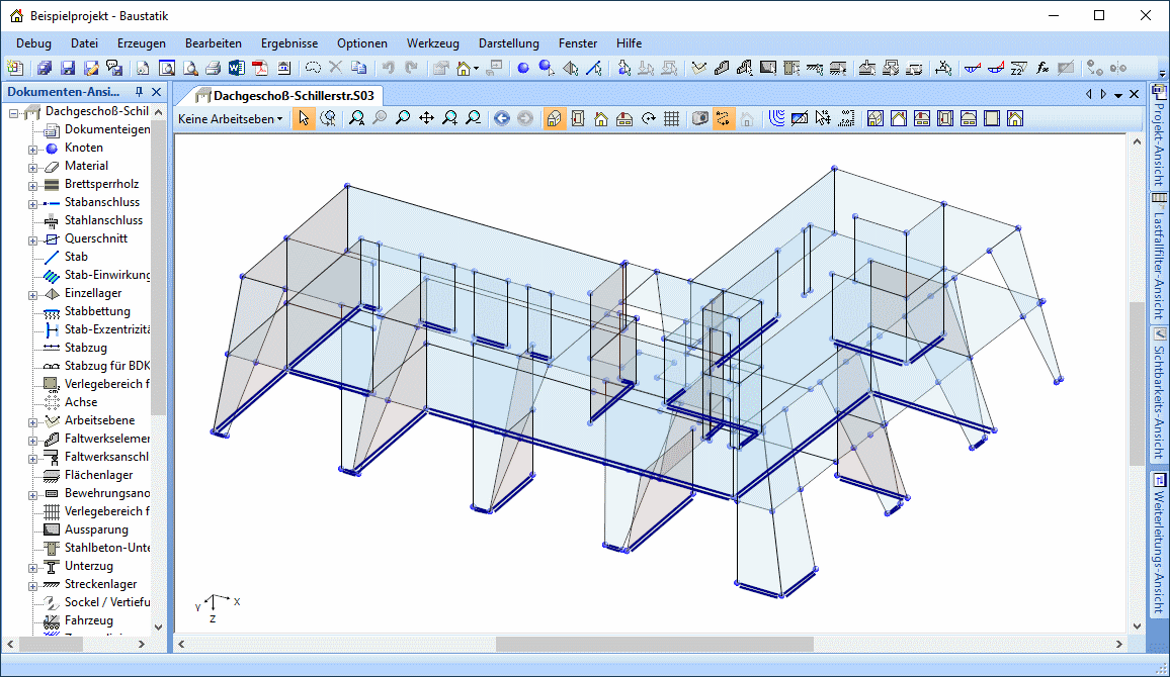This screenshot has width=1170, height=677.
Task: Open the Ergebnisse menu
Action: [x=289, y=43]
